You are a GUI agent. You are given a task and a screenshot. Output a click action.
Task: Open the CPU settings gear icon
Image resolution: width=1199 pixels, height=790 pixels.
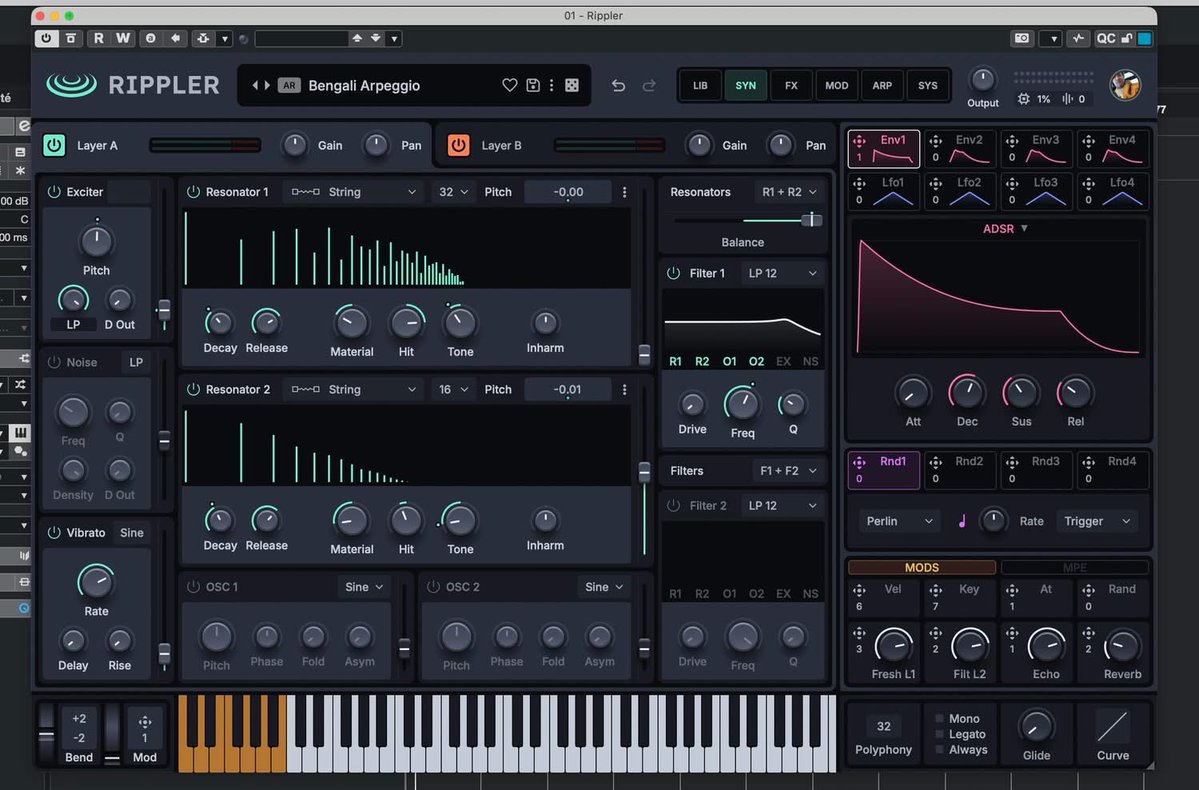1024,99
